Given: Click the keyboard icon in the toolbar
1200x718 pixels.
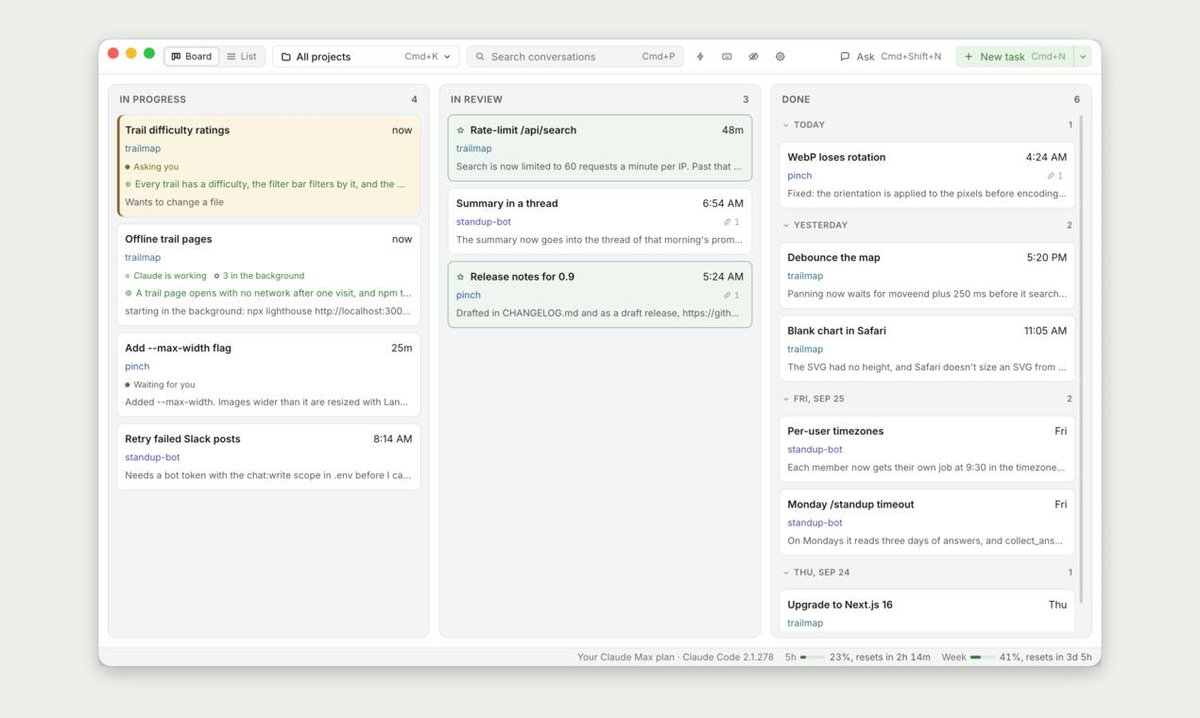Looking at the screenshot, I should [727, 57].
